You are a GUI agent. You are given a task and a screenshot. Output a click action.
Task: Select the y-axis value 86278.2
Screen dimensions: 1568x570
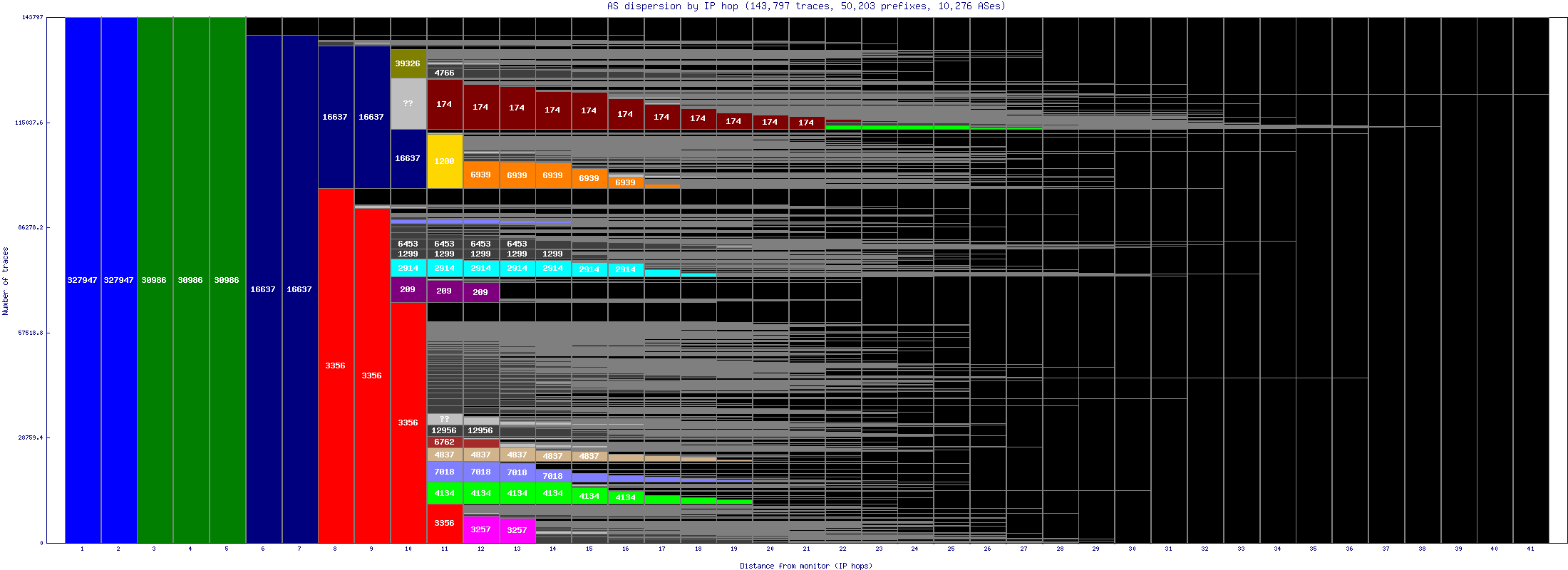coord(31,227)
